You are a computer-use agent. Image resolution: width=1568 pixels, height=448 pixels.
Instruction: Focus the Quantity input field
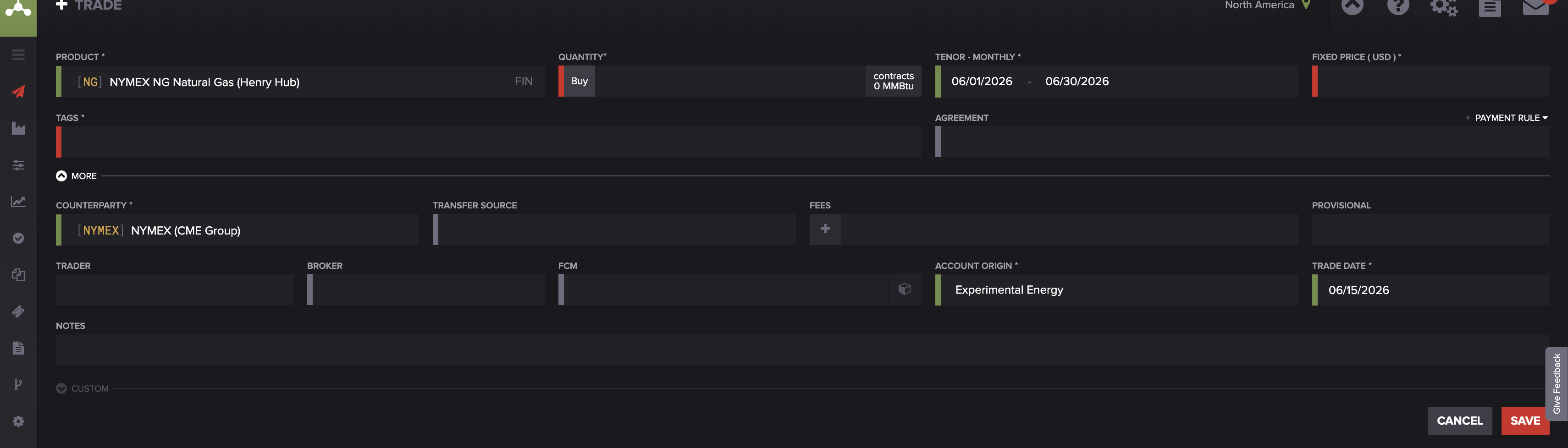coord(730,82)
